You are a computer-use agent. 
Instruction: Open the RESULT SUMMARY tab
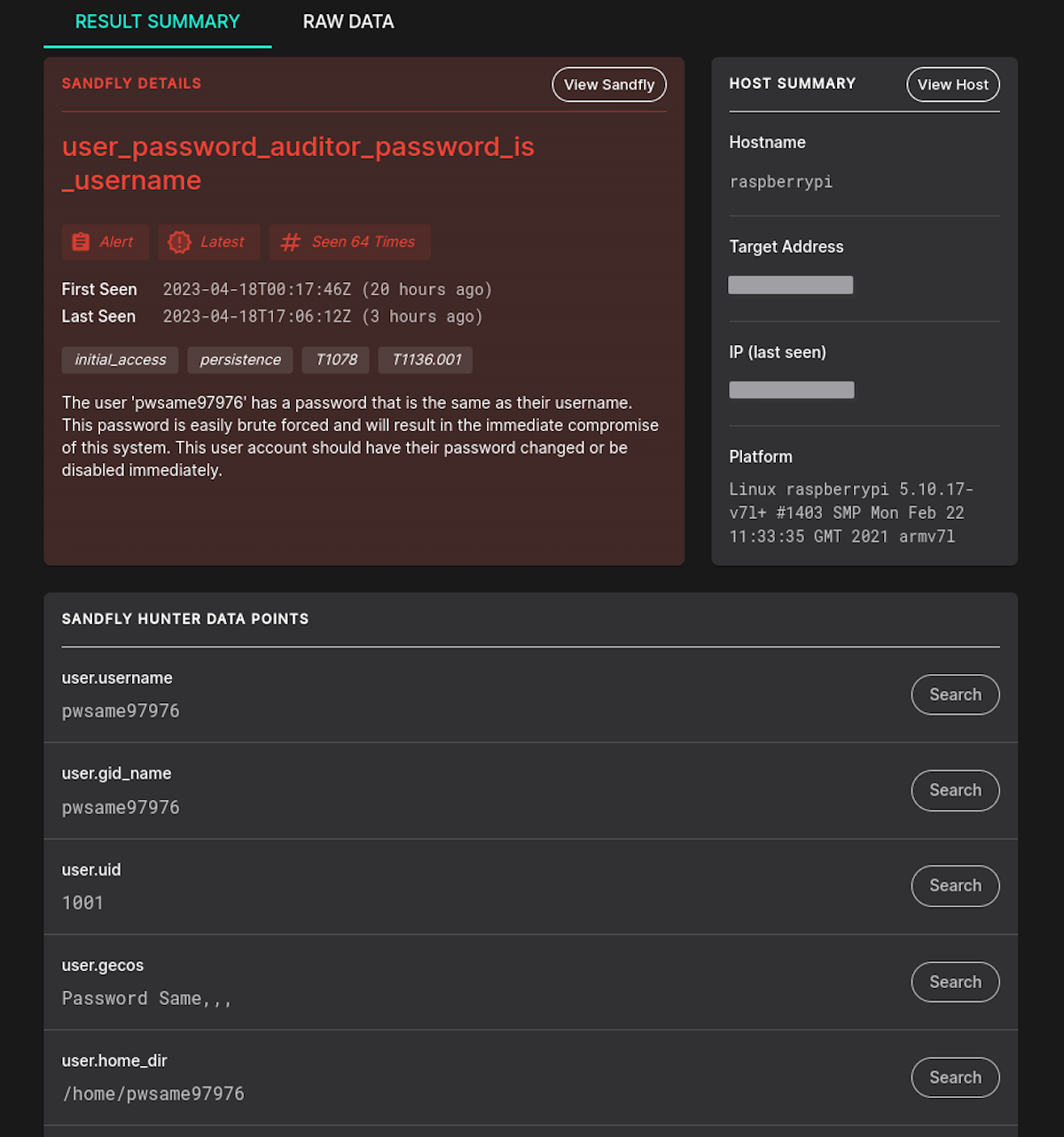point(157,21)
